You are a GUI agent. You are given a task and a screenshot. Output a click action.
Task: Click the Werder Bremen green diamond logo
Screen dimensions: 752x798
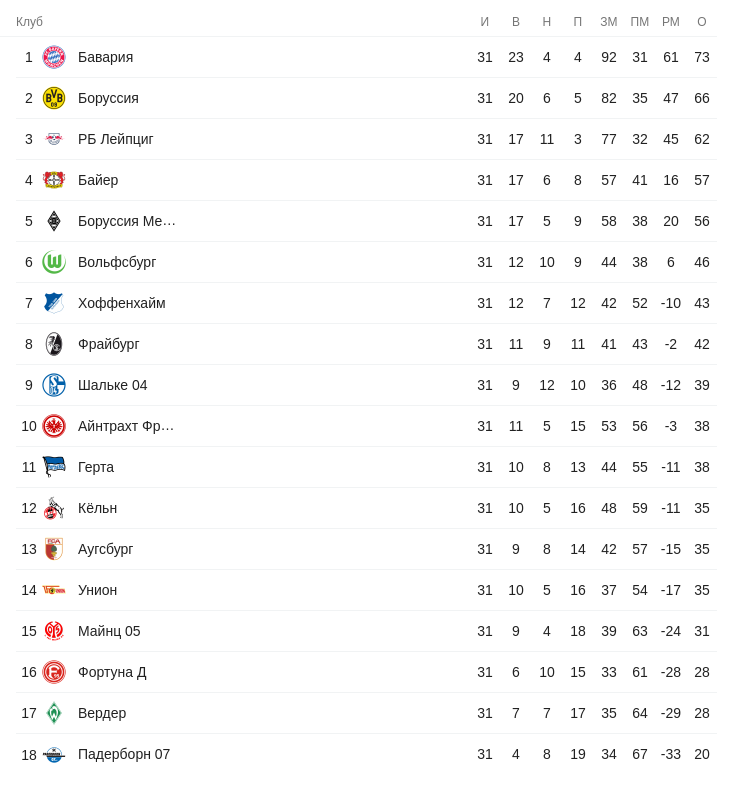[x=54, y=713]
